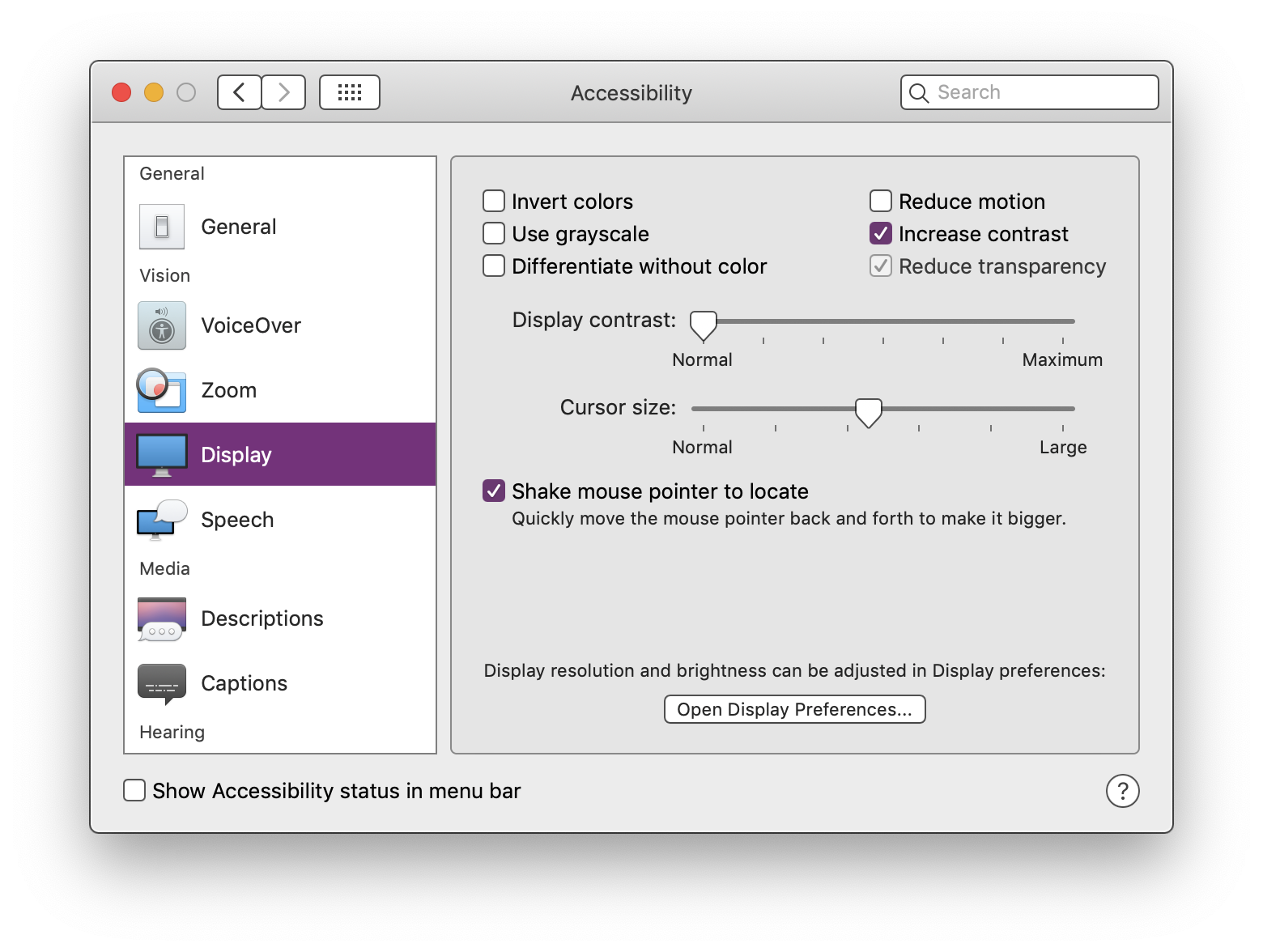
Task: Click the Accessibility window title
Action: (631, 93)
